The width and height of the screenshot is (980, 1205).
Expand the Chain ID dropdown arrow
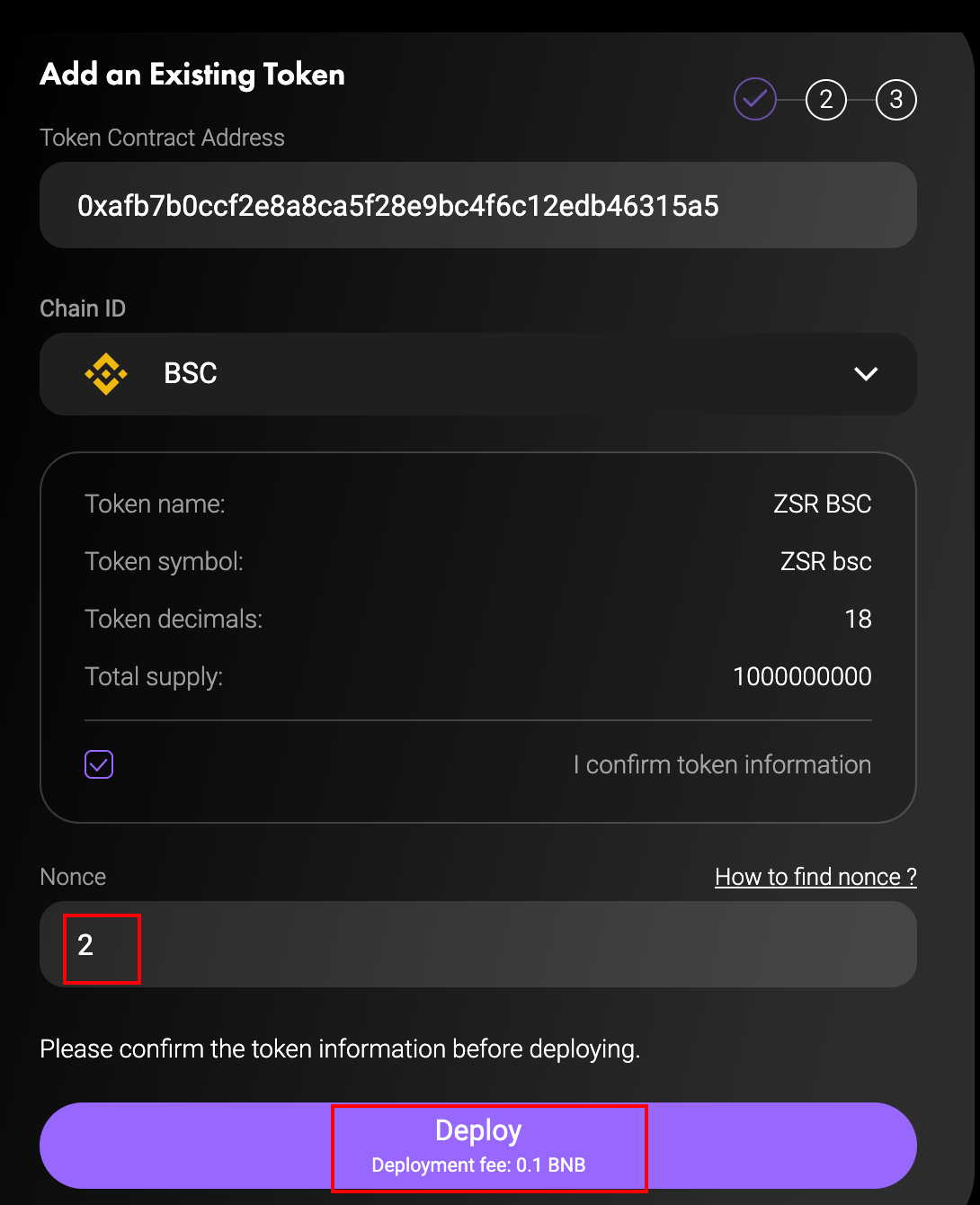866,374
